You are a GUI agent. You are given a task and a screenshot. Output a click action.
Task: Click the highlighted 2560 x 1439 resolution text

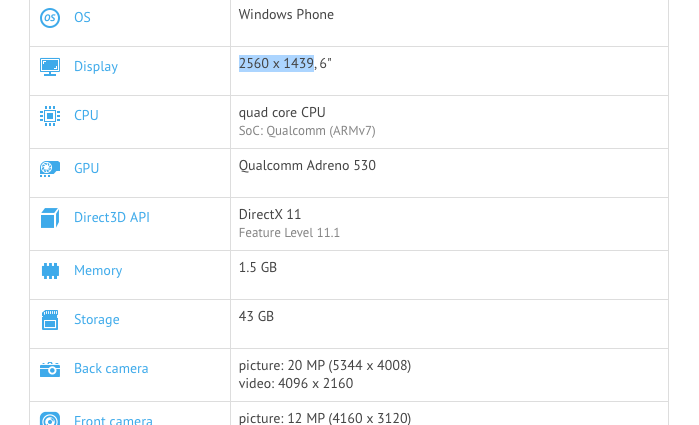click(276, 63)
